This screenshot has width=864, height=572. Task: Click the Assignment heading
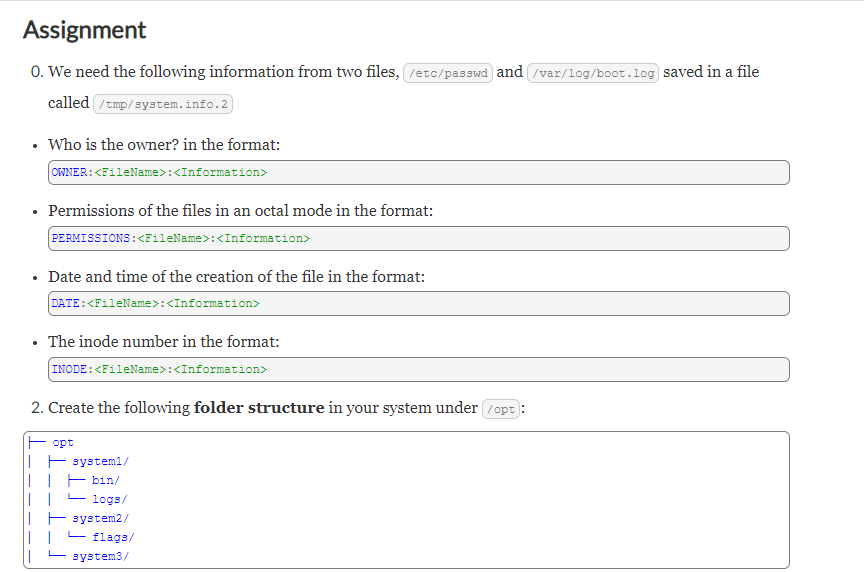(x=84, y=30)
